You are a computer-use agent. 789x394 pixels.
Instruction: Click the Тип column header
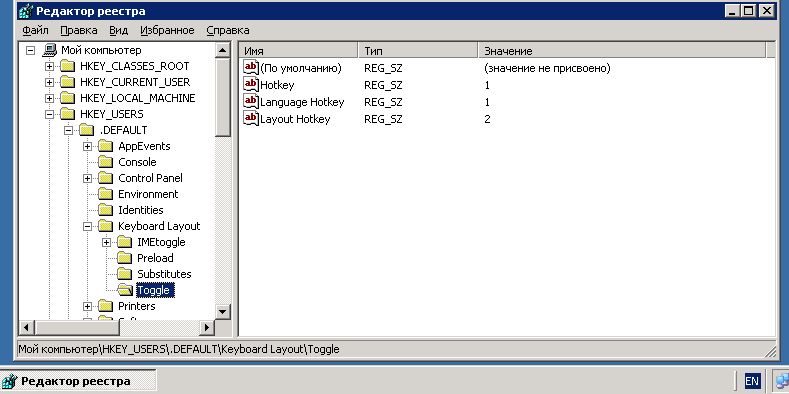[418, 51]
